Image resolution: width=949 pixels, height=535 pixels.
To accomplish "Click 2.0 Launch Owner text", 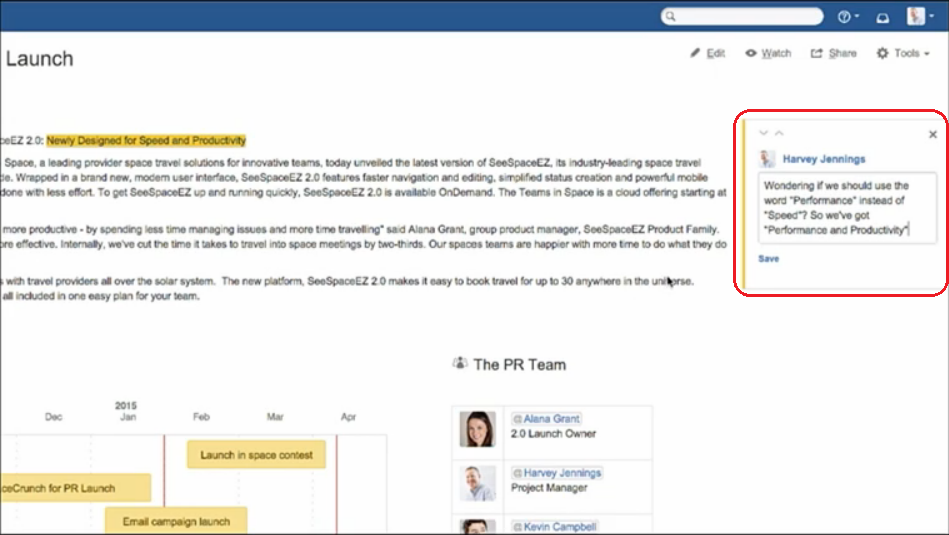I will pyautogui.click(x=553, y=433).
